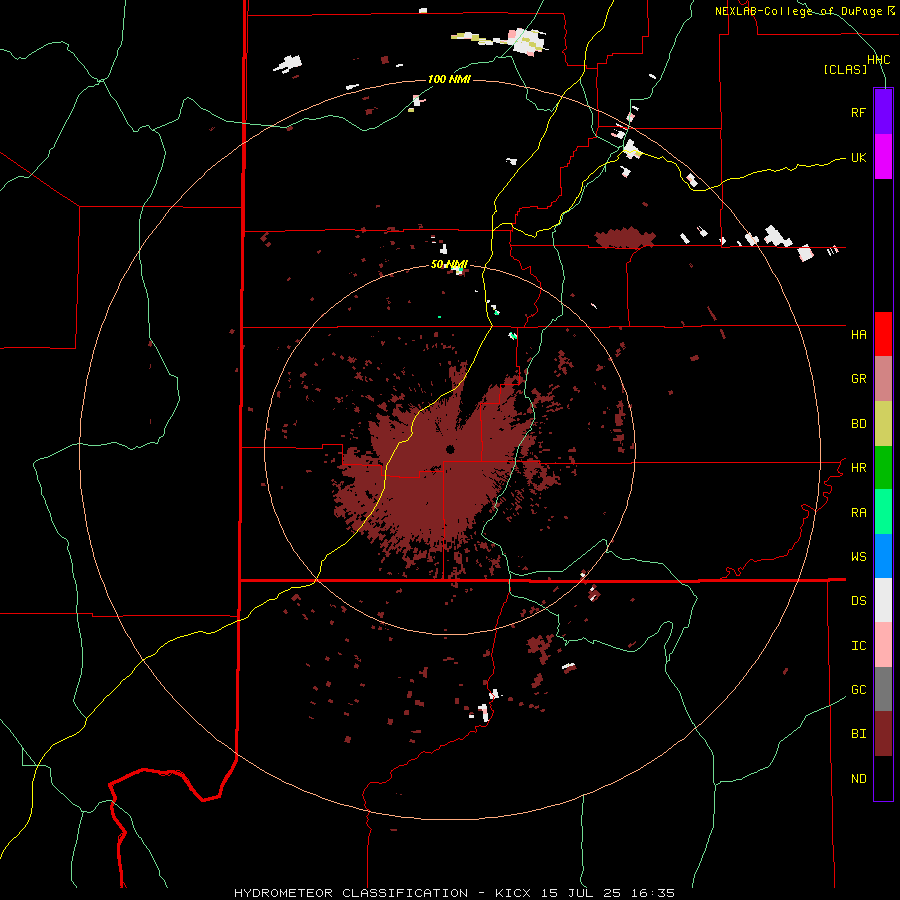The height and width of the screenshot is (900, 900).
Task: Click the BI brown legend swatch
Action: pyautogui.click(x=883, y=734)
